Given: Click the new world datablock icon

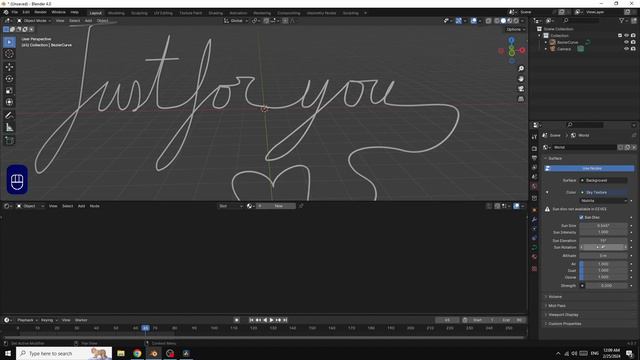Looking at the screenshot, I should pyautogui.click(x=627, y=147).
